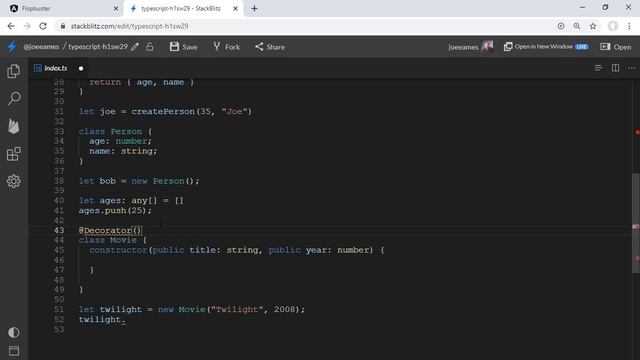The width and height of the screenshot is (640, 360).
Task: Save the project
Action: point(184,47)
